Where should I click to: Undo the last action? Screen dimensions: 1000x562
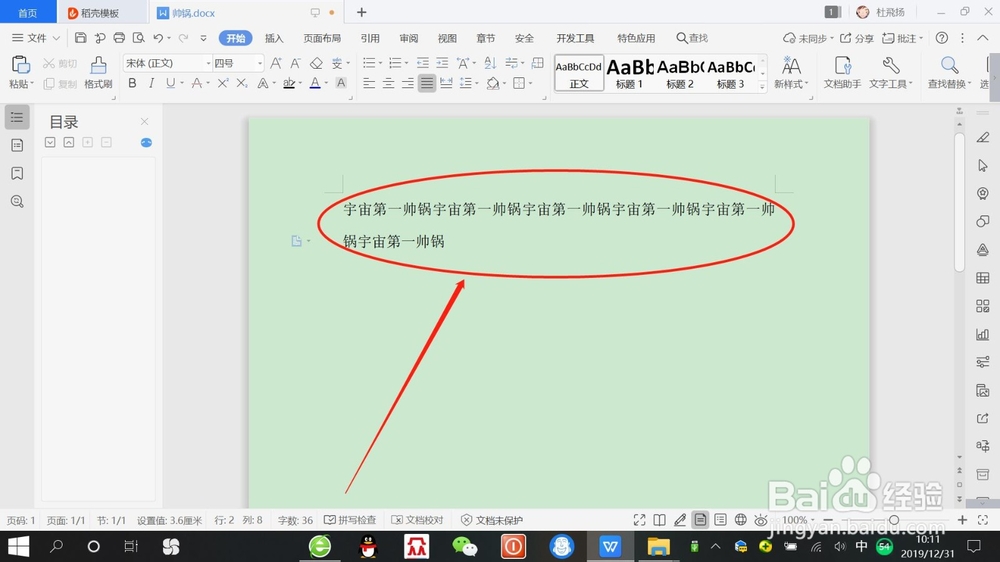(158, 38)
